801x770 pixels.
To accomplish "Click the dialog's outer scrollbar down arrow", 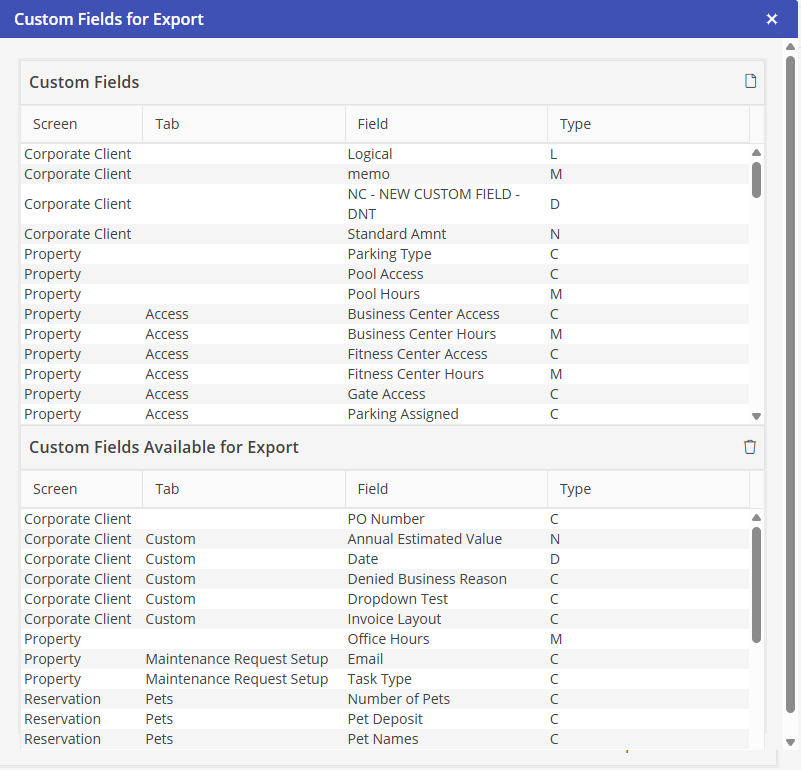I will point(790,742).
